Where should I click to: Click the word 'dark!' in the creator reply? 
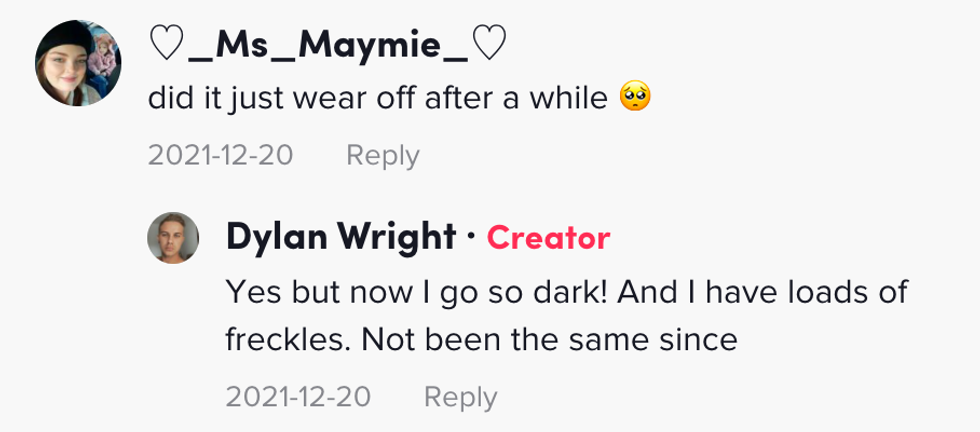576,293
